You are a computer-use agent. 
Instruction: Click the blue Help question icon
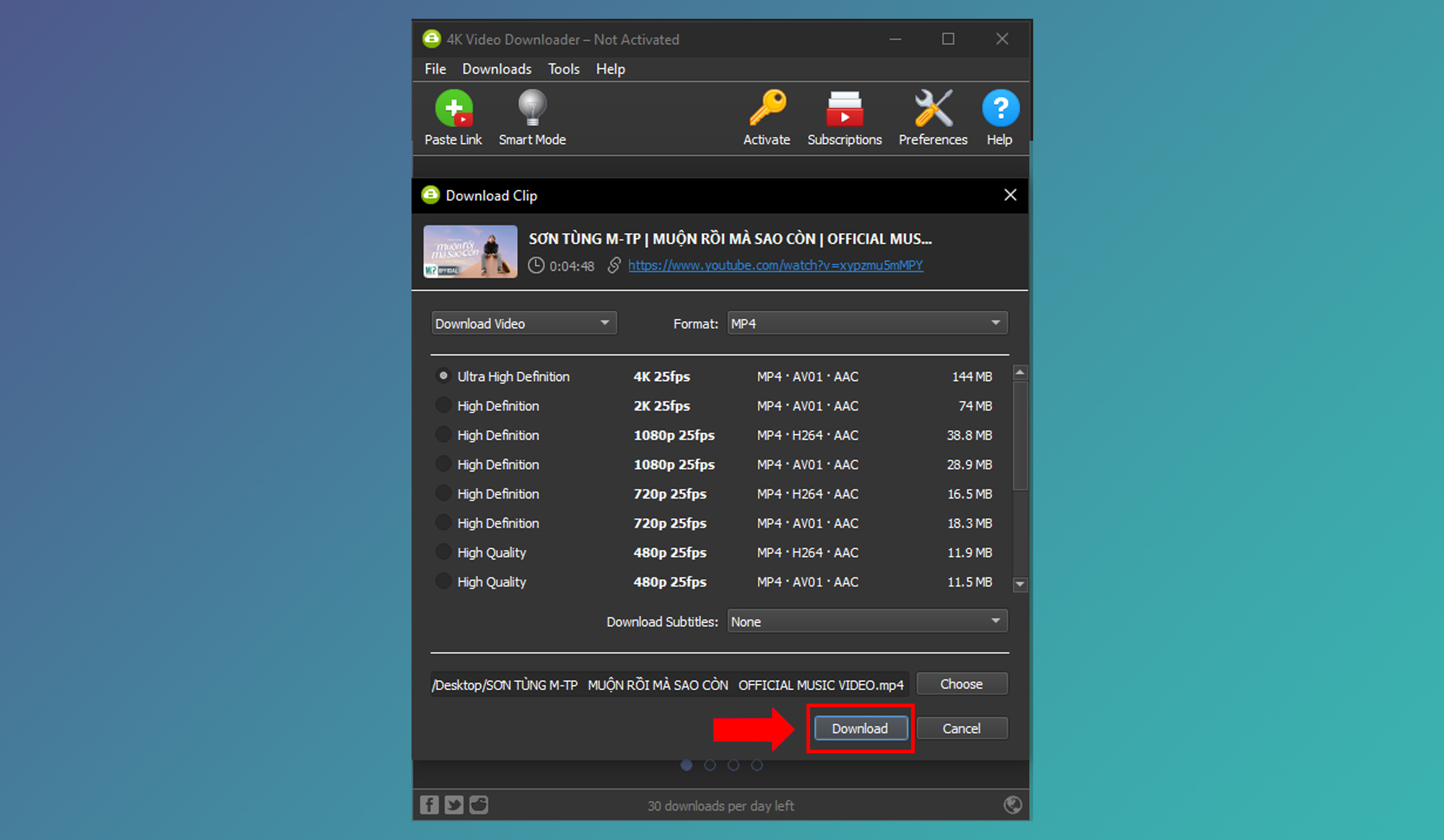[x=1000, y=109]
